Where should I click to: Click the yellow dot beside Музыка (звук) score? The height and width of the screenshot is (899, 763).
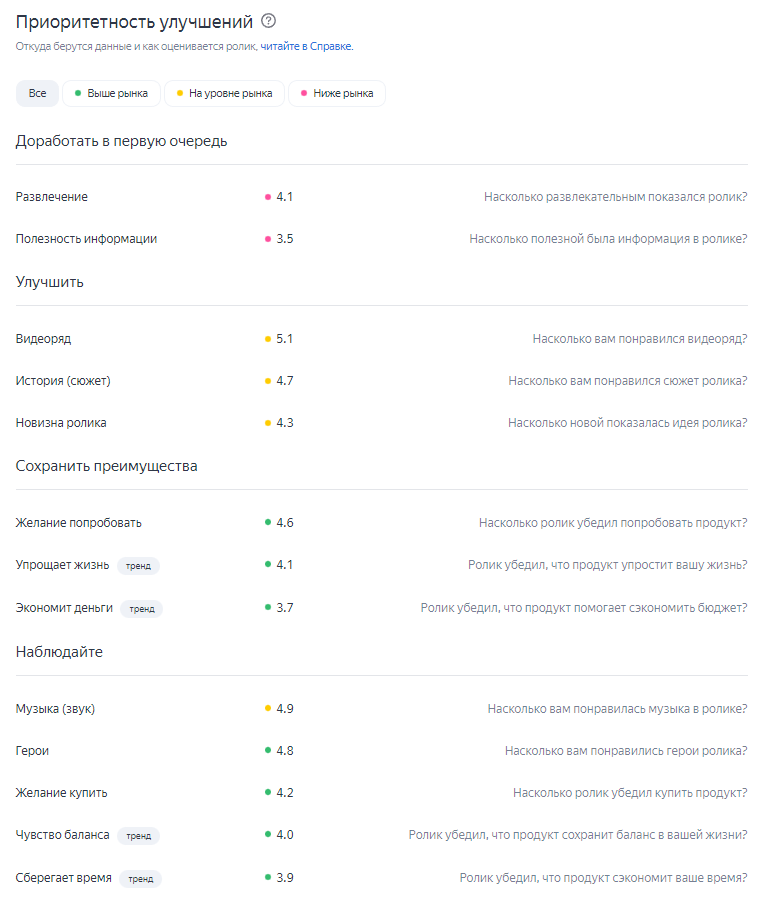click(x=268, y=709)
